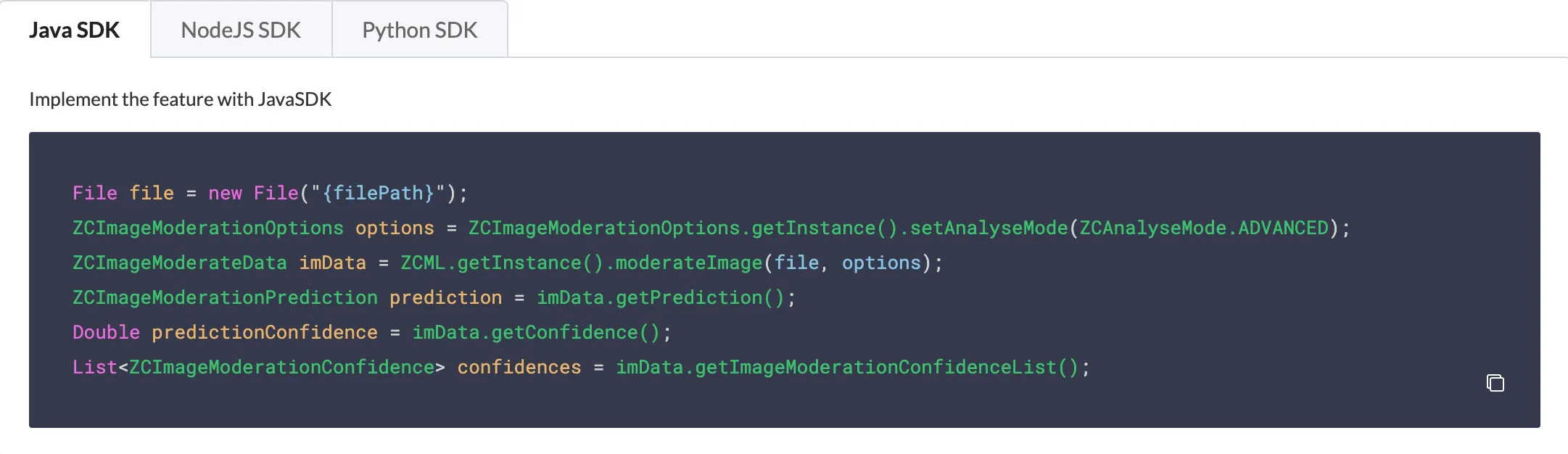The width and height of the screenshot is (1568, 454).
Task: Copy the code snippet using the copy icon
Action: [1495, 382]
